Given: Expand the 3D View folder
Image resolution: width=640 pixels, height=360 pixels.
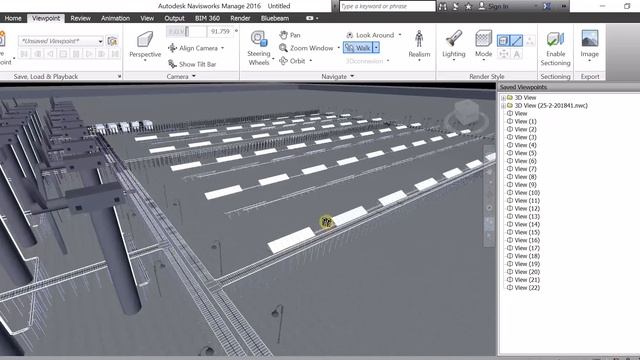Looking at the screenshot, I should (503, 98).
